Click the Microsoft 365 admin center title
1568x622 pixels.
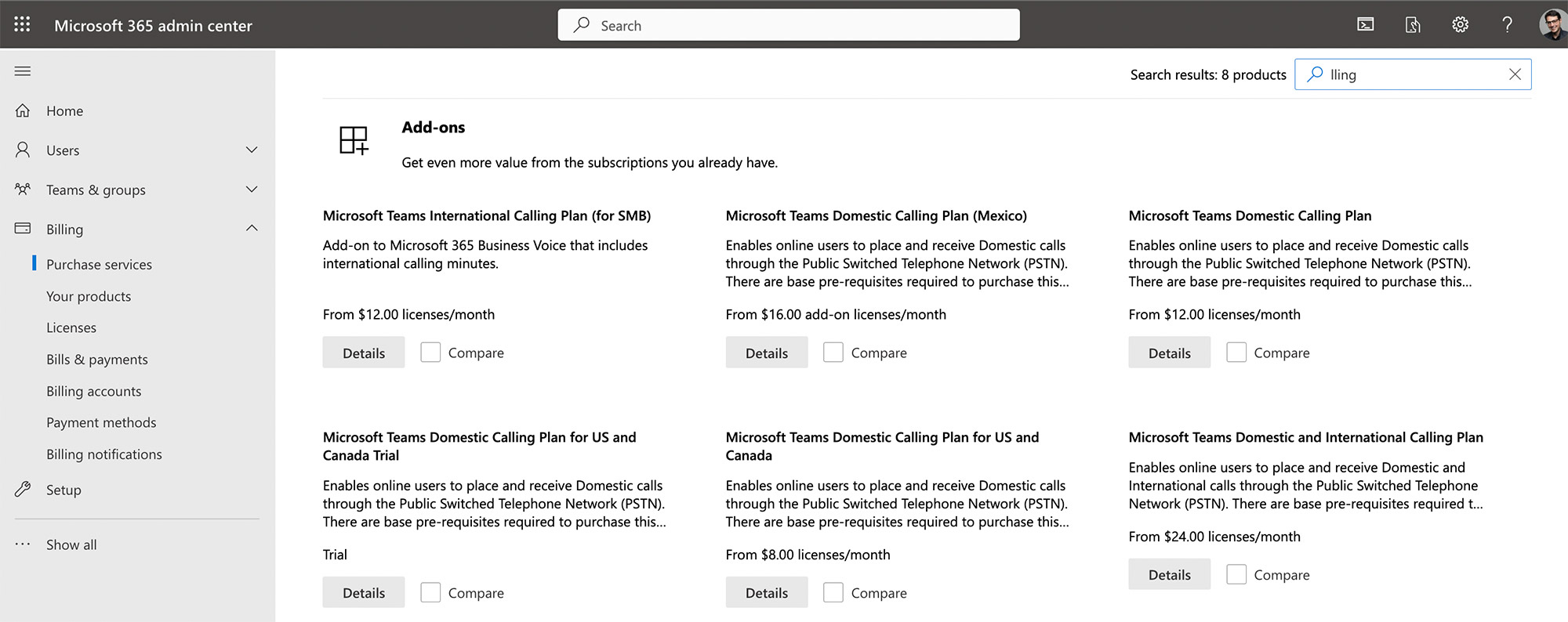(153, 25)
